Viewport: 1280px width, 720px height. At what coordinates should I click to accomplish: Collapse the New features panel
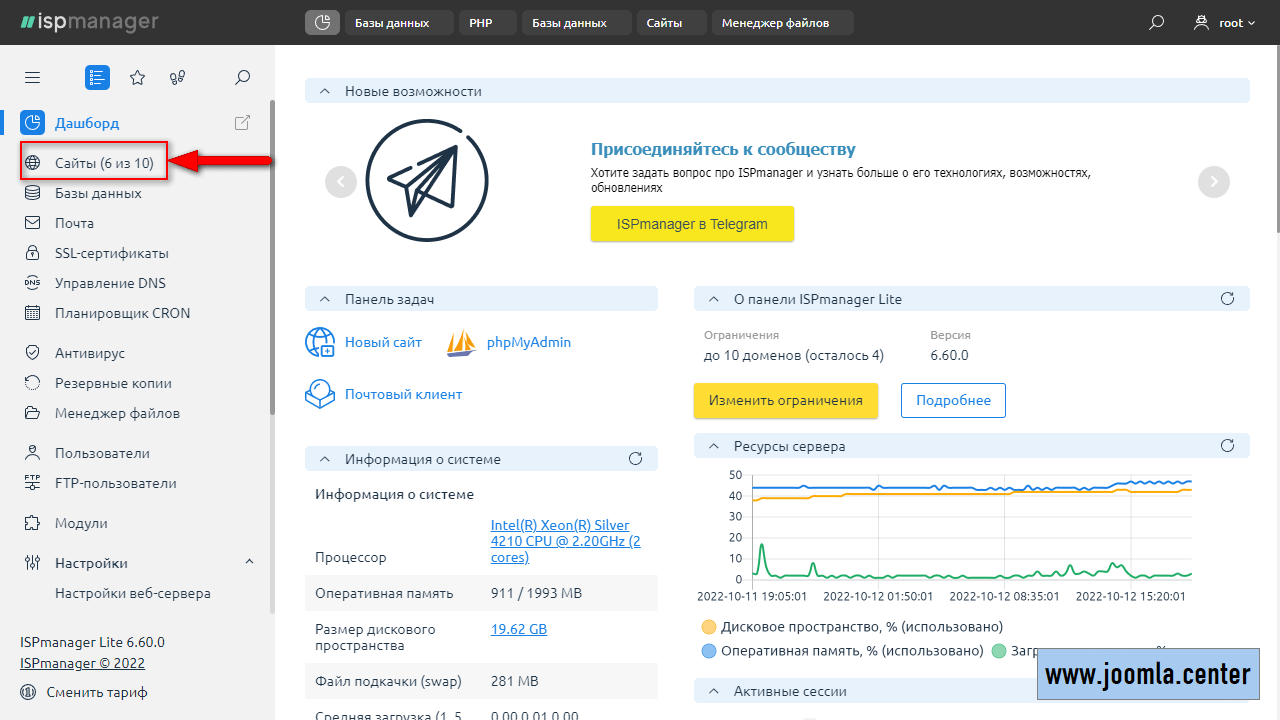pyautogui.click(x=325, y=91)
